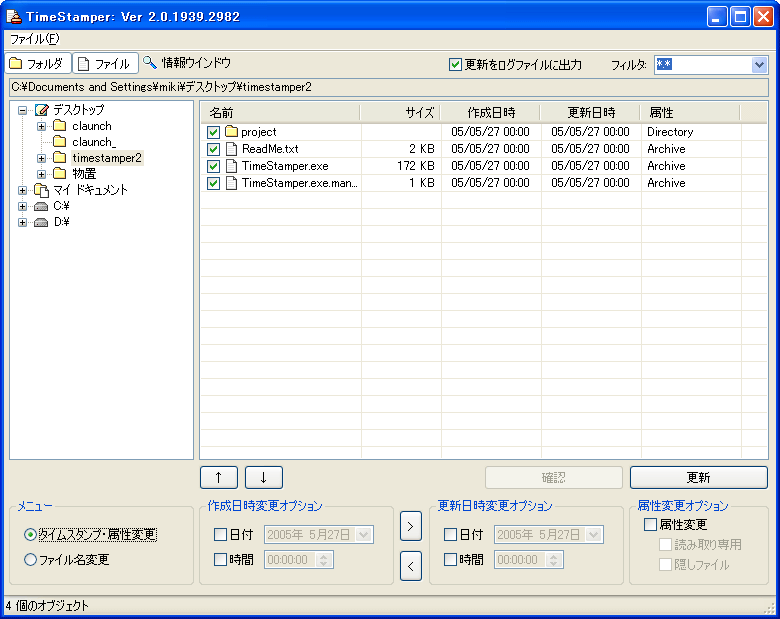The width and height of the screenshot is (780, 619).
Task: Click the move up arrow button
Action: pyautogui.click(x=218, y=477)
